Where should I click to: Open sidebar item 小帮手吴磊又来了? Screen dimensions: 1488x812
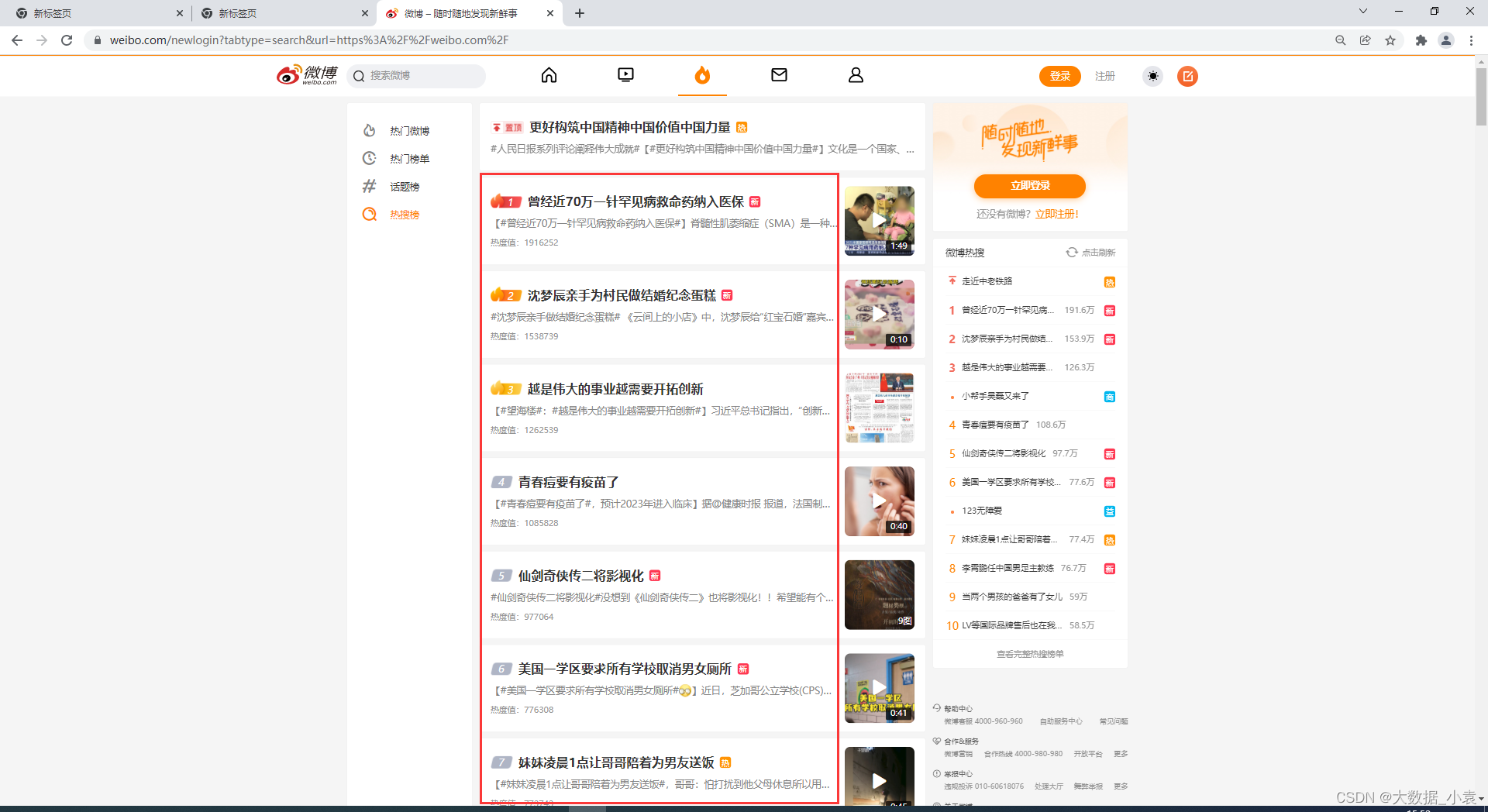pyautogui.click(x=995, y=396)
